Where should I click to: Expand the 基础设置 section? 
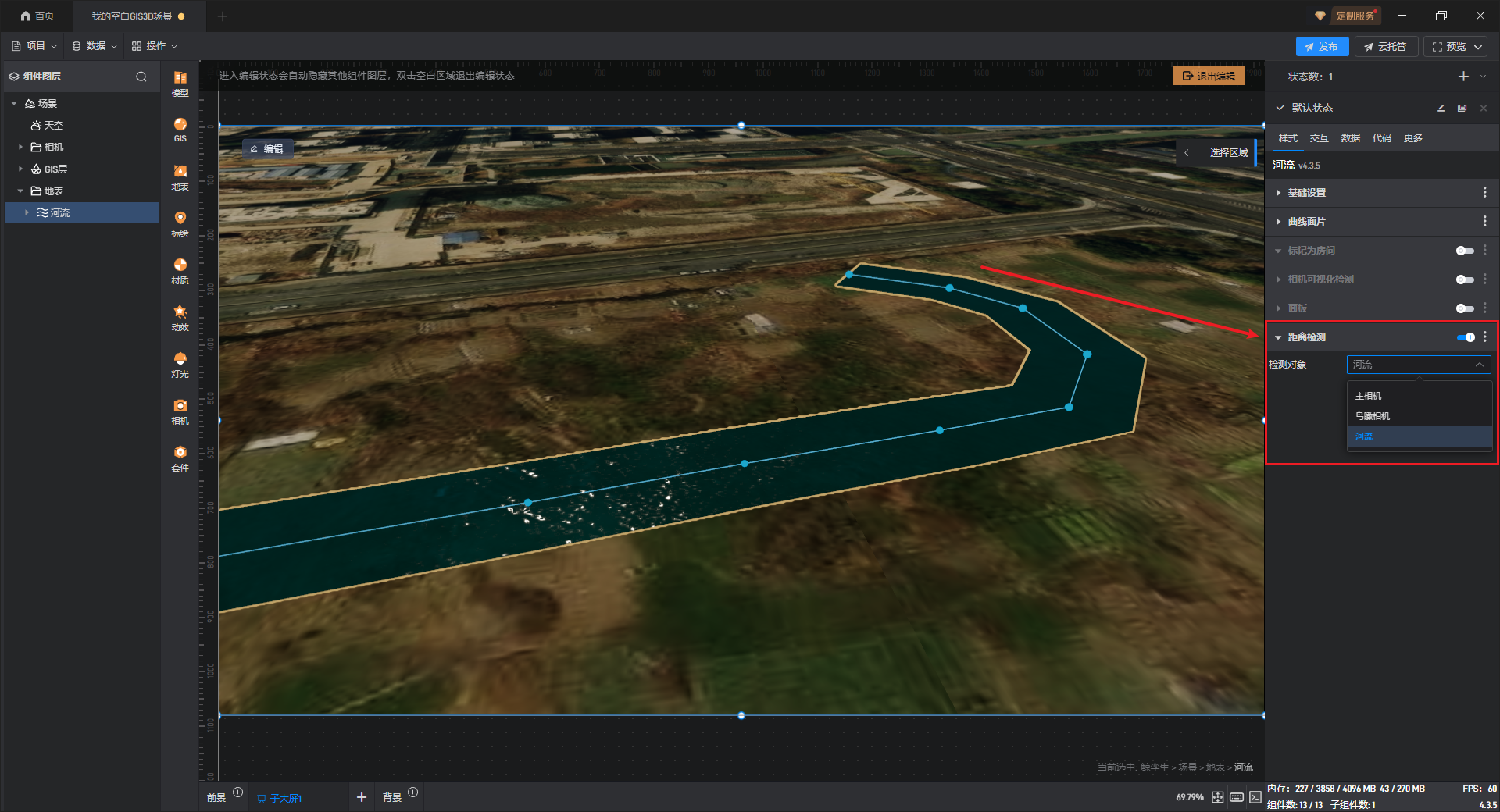[1306, 193]
